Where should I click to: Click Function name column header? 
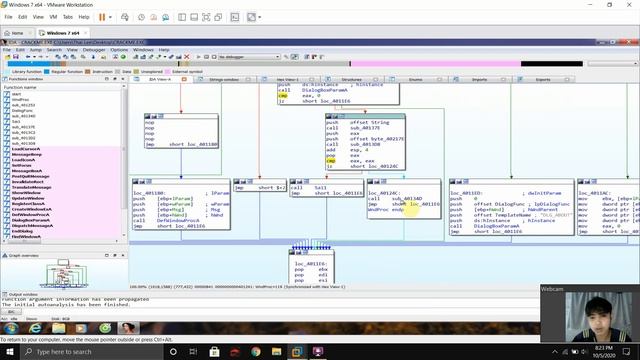pos(62,87)
